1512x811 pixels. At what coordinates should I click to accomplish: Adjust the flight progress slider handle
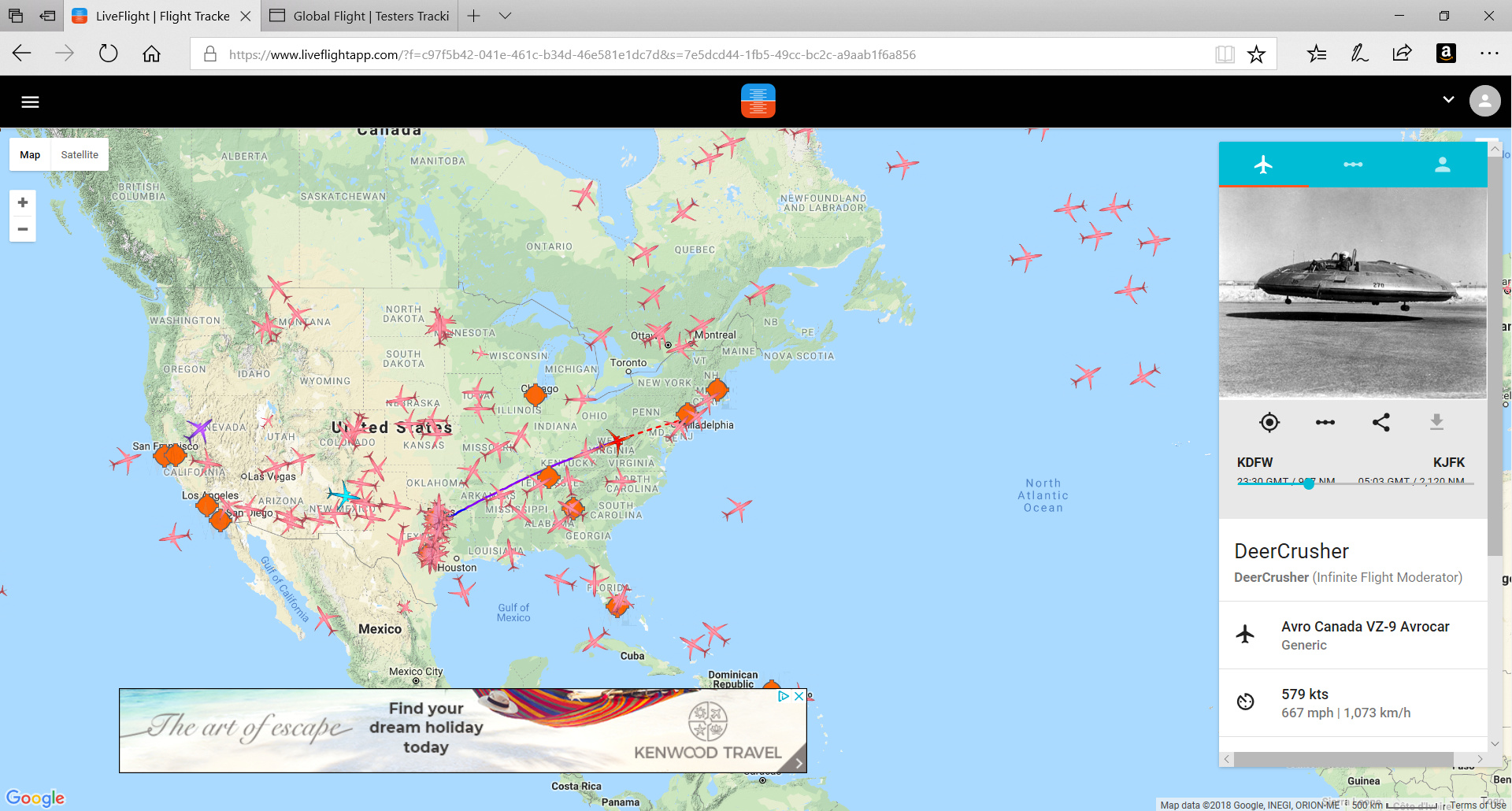pyautogui.click(x=1309, y=483)
